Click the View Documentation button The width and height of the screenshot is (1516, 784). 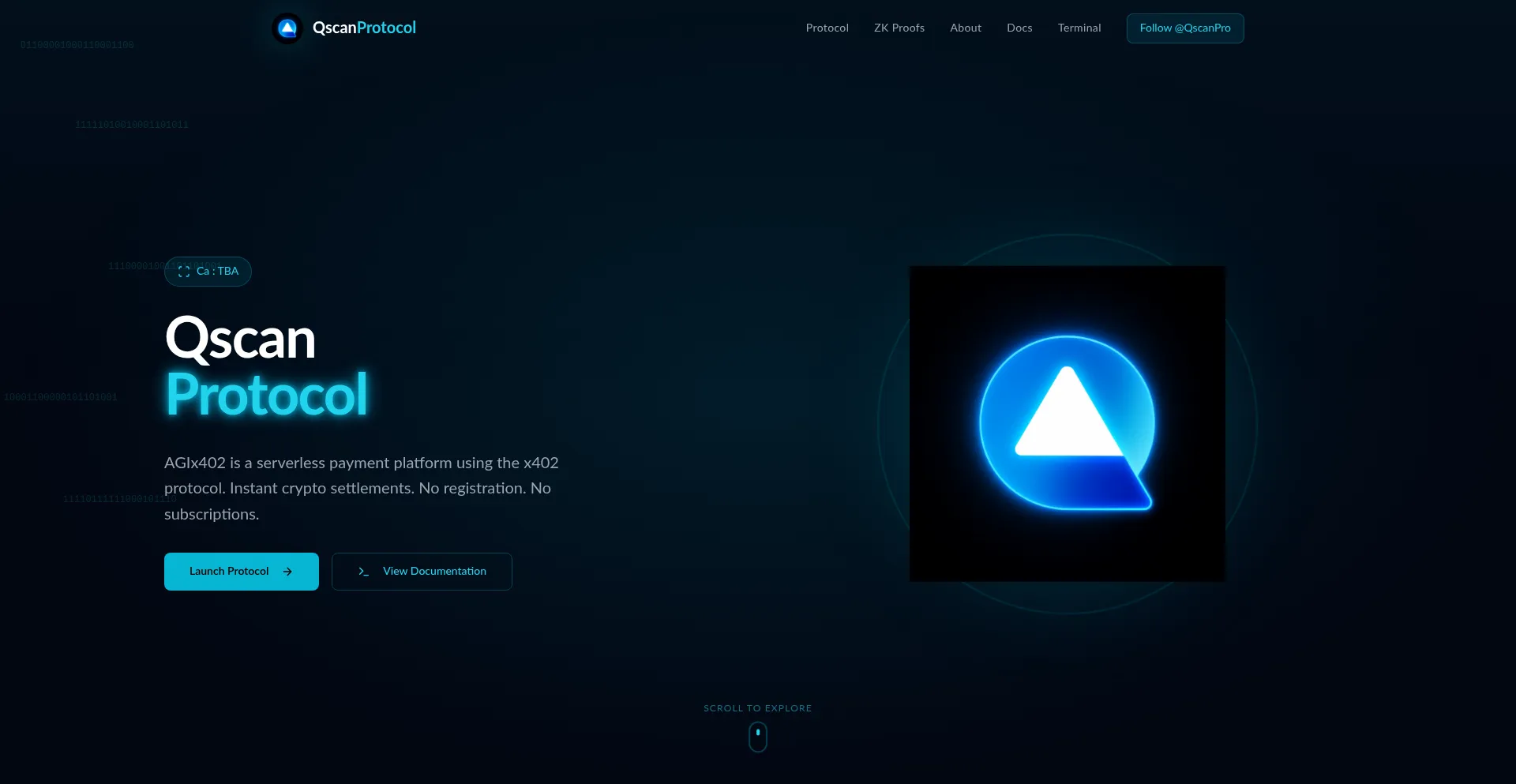(x=422, y=571)
